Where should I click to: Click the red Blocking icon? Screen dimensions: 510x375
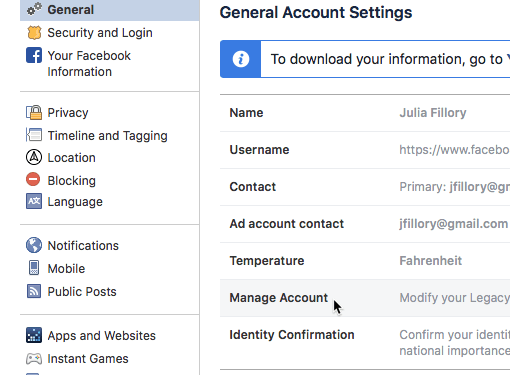point(33,179)
